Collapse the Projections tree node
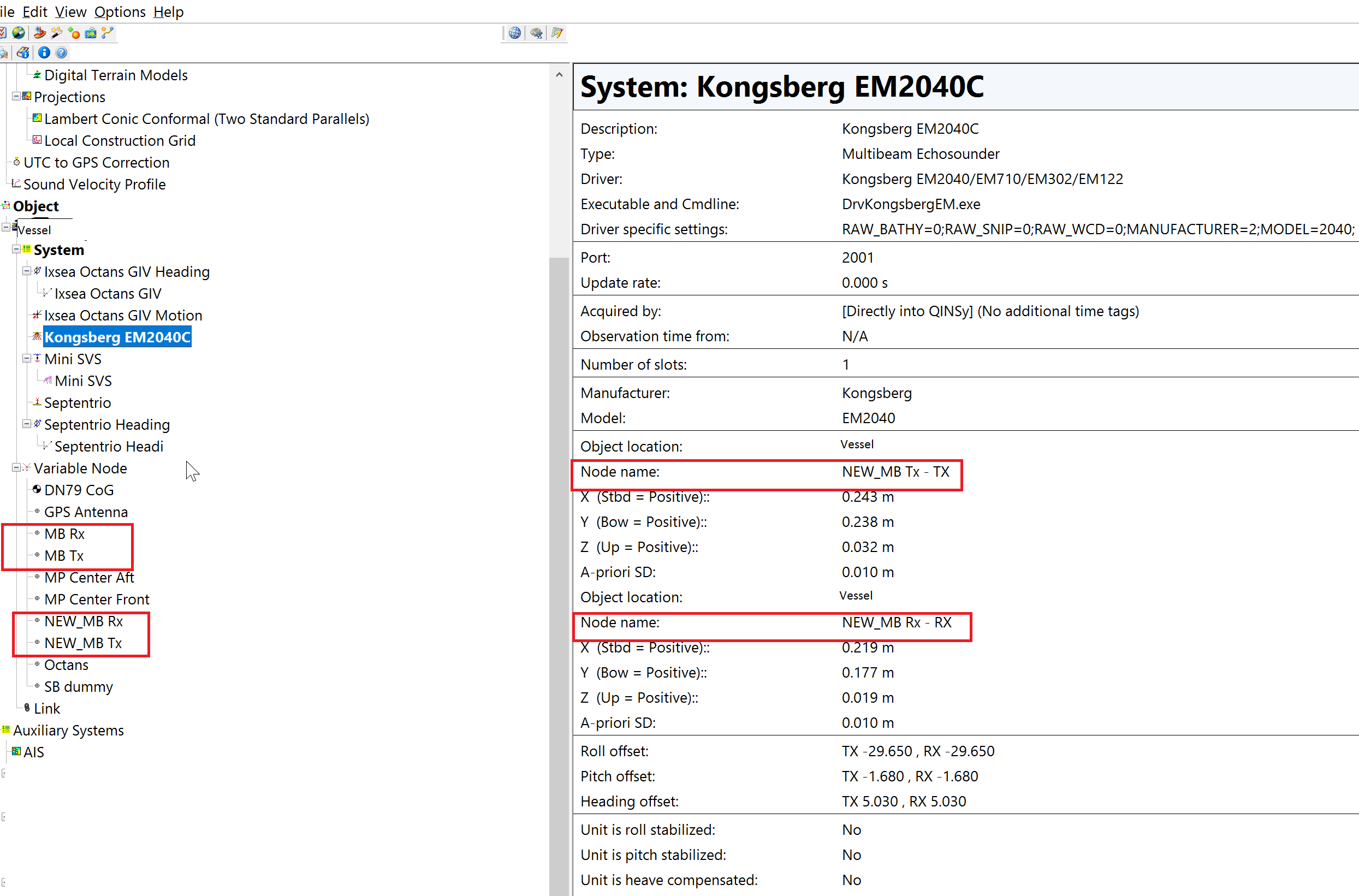Image resolution: width=1359 pixels, height=896 pixels. tap(16, 96)
